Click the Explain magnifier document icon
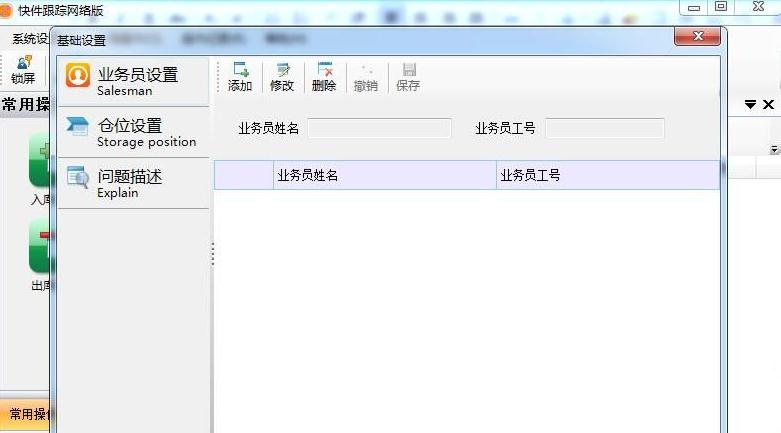Screen dimensions: 781x433 coord(78,177)
